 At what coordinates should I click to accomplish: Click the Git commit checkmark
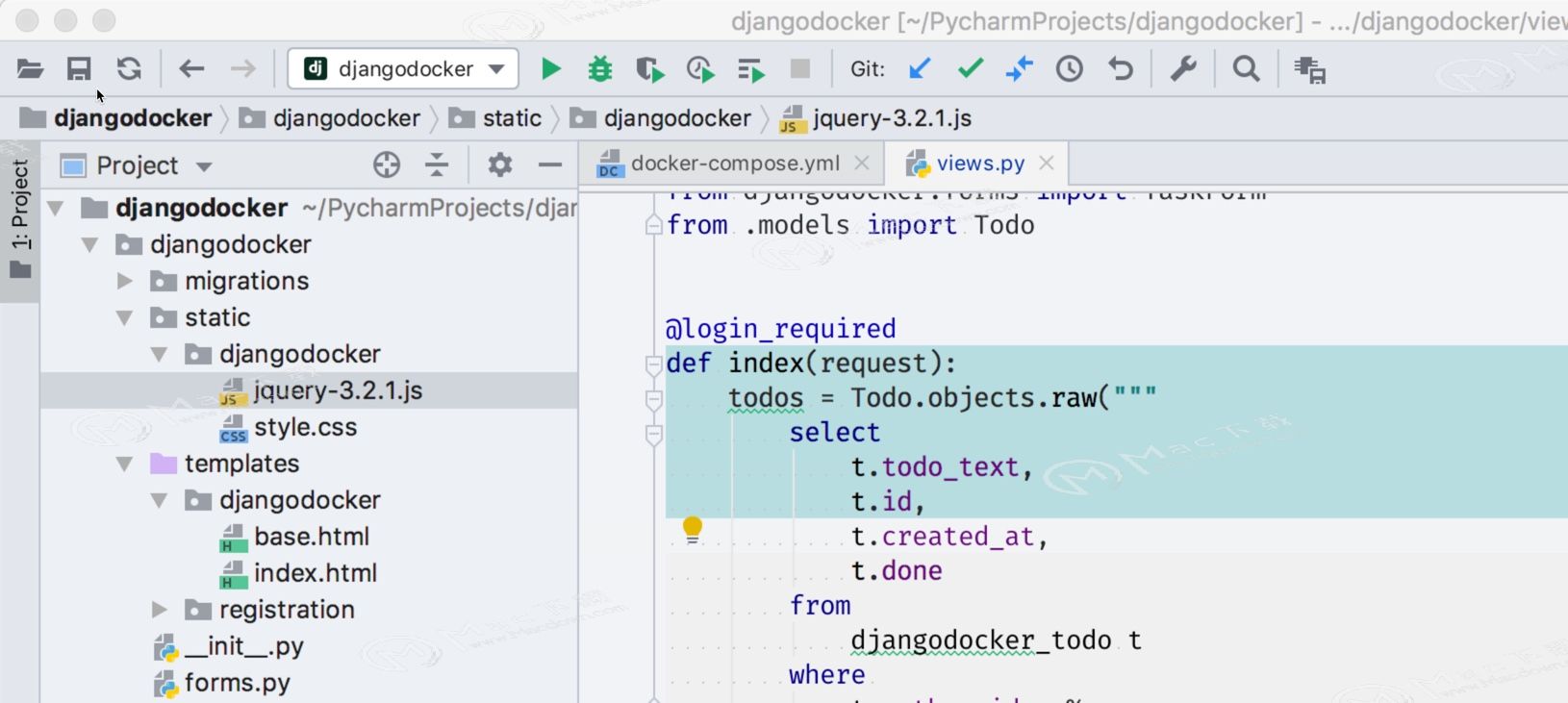pyautogui.click(x=971, y=68)
